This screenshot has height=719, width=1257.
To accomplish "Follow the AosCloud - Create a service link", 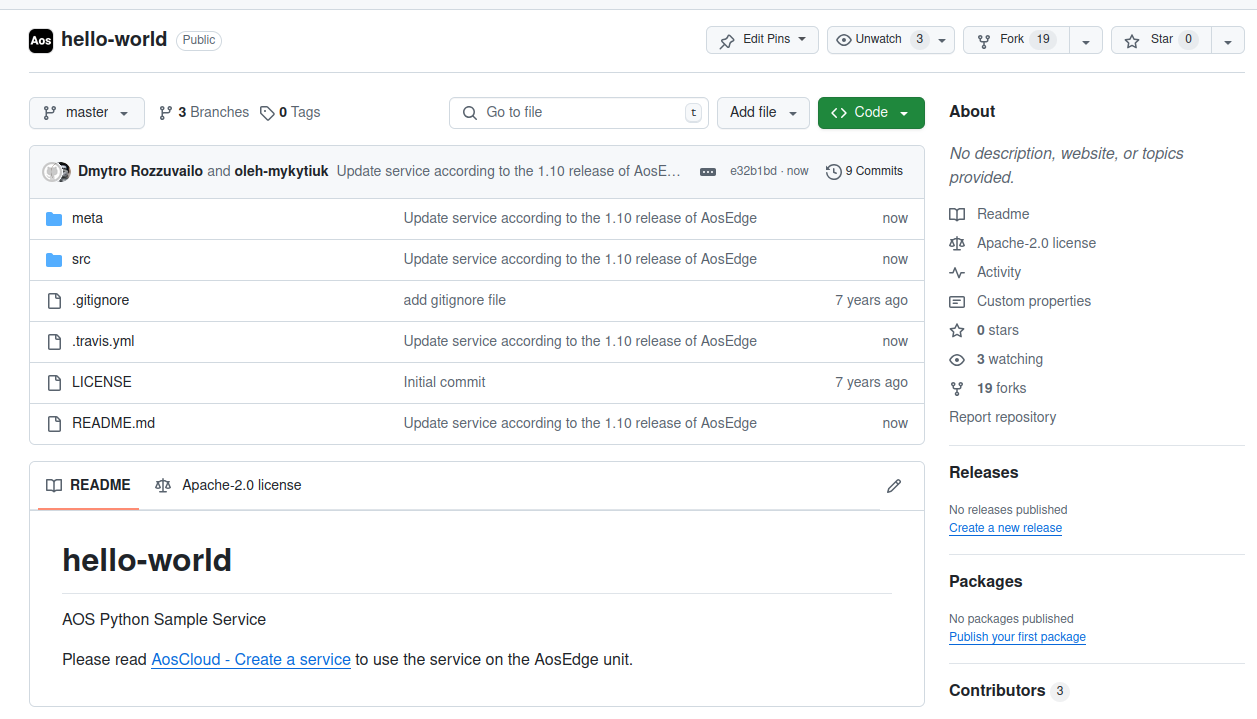I will (250, 659).
